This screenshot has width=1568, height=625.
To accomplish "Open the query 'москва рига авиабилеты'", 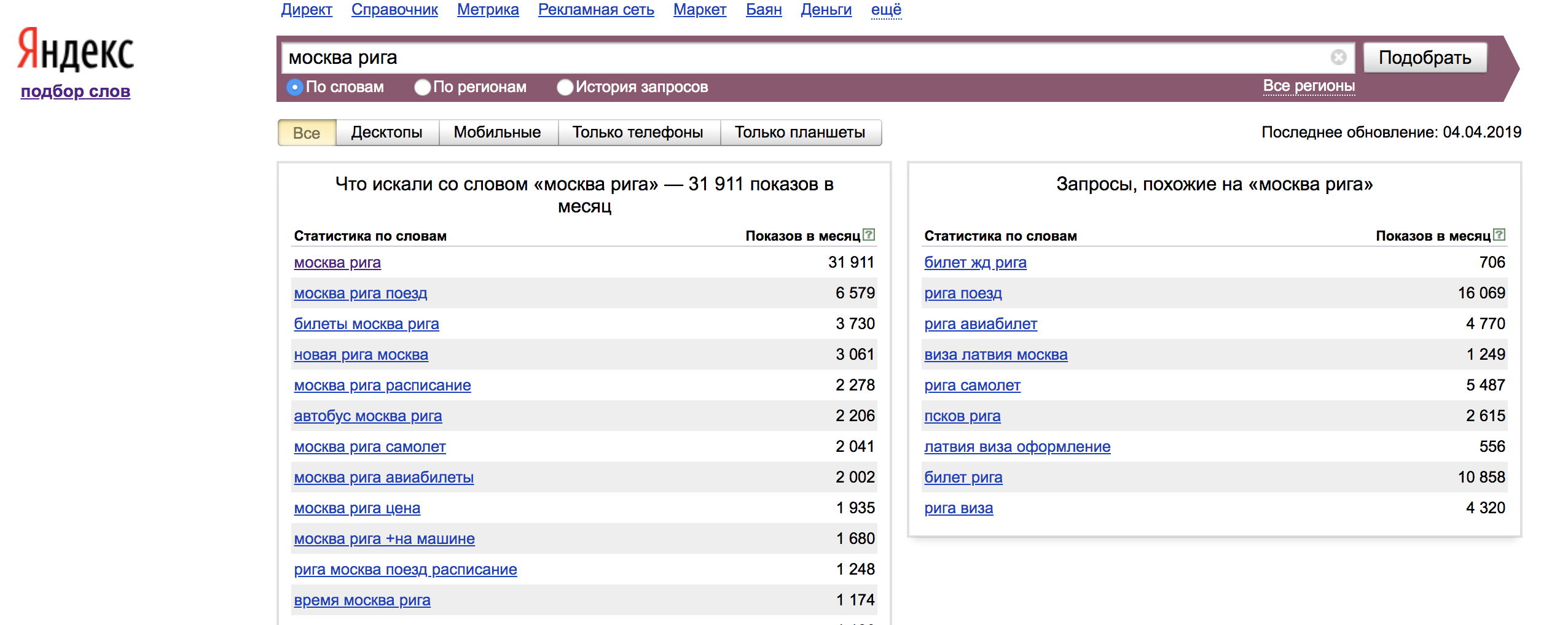I will point(384,478).
